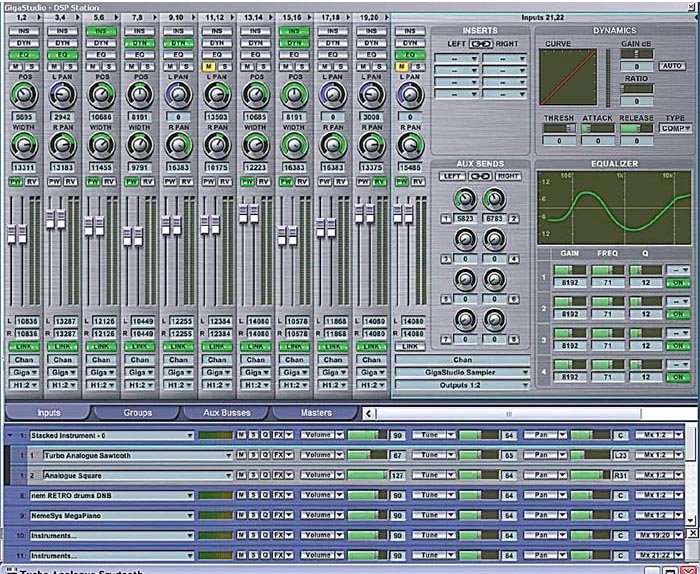
Task: Click M on NemeSys MegaPiano row
Action: click(x=241, y=515)
